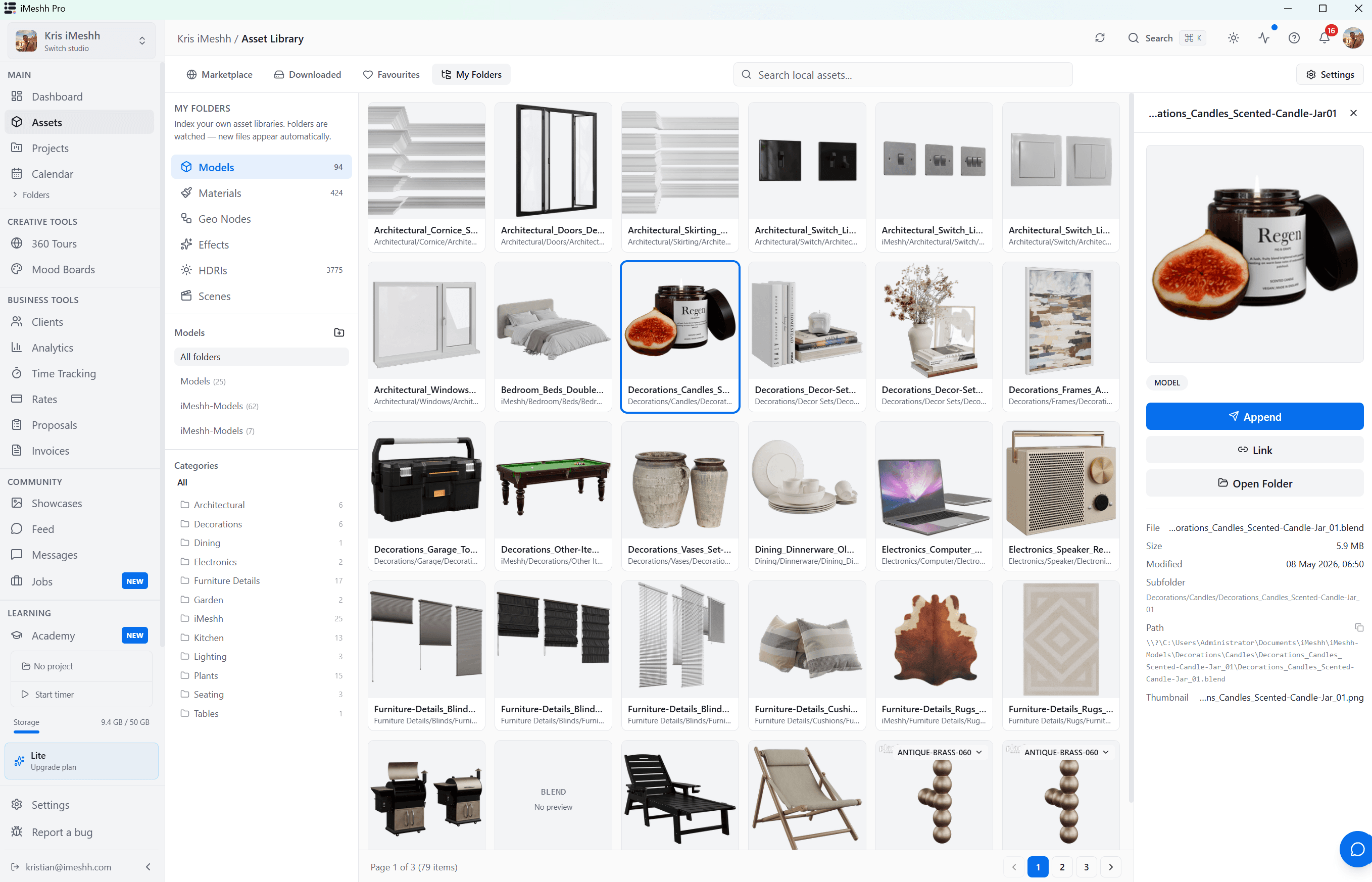Select the My Folders tab
Screen dimensions: 1372x882
click(471, 74)
